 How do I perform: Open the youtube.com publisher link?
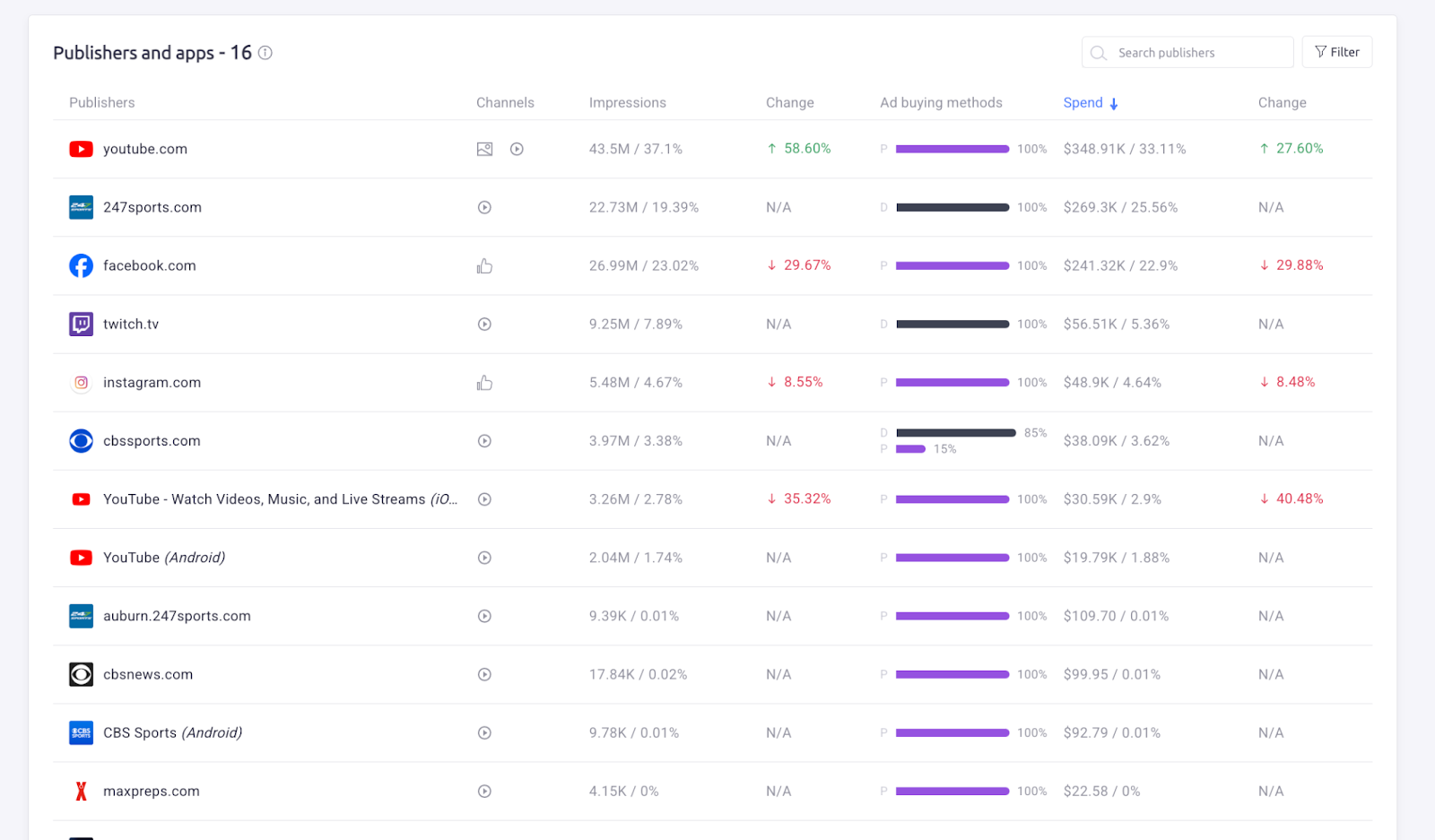click(144, 149)
